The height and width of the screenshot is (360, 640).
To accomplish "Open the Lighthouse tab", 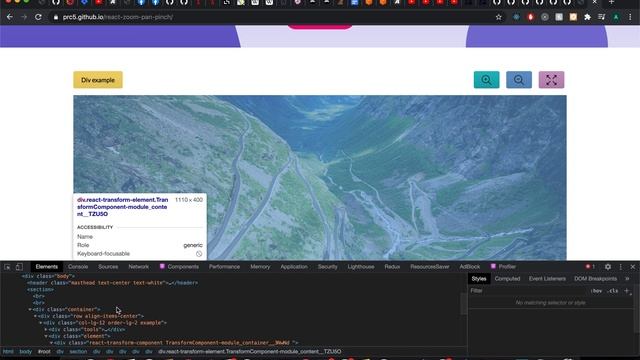I will pyautogui.click(x=361, y=267).
